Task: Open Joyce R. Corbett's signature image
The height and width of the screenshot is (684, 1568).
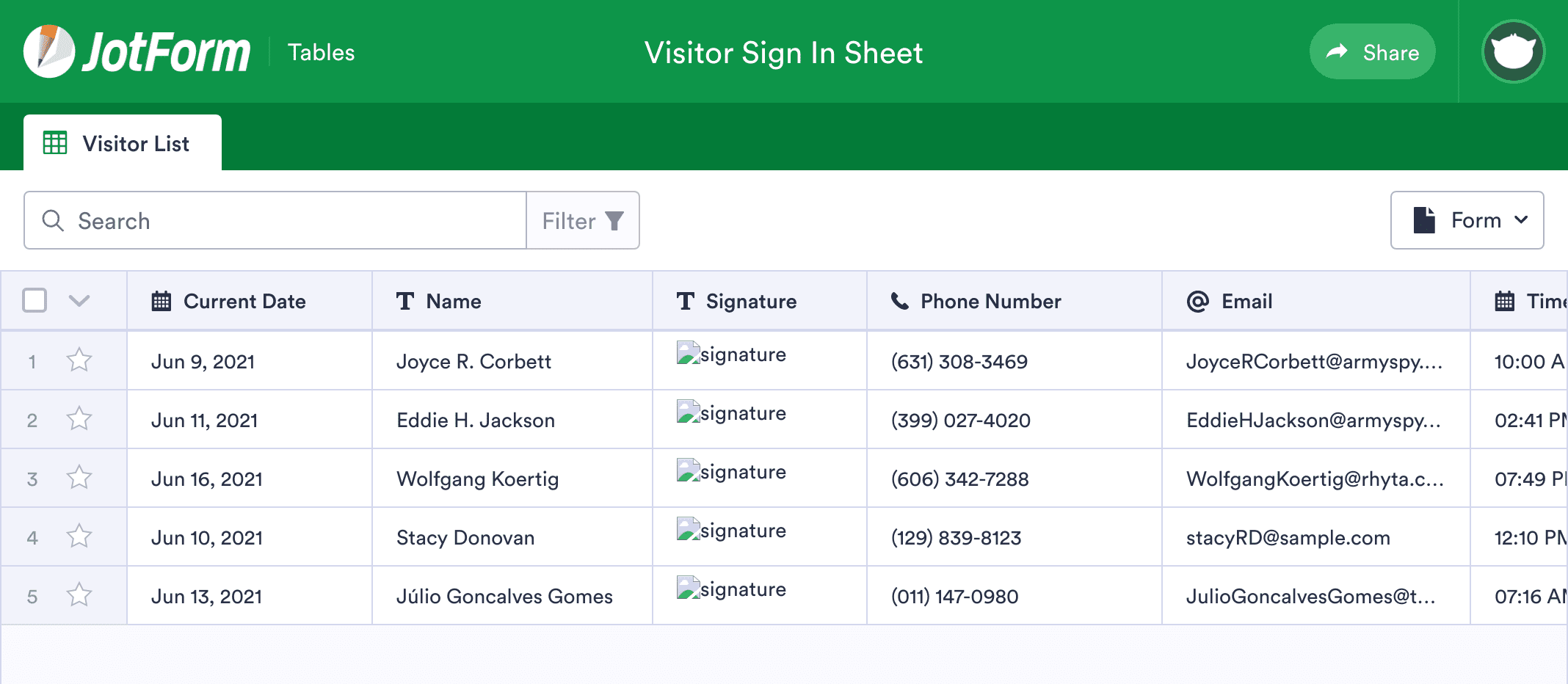Action: click(x=686, y=353)
